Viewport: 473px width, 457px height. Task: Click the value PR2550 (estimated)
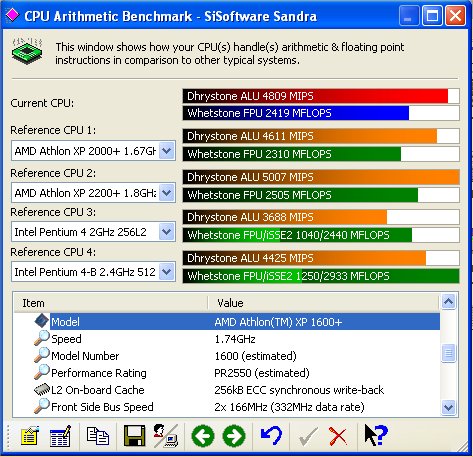click(x=262, y=373)
